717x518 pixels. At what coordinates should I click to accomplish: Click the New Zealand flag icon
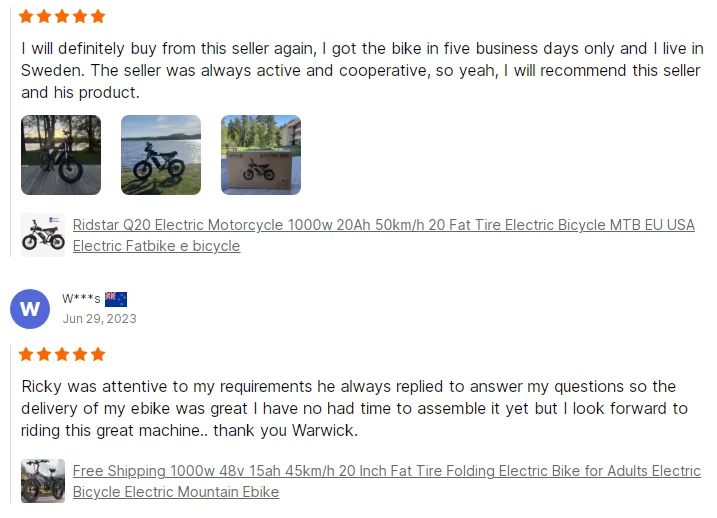click(116, 299)
